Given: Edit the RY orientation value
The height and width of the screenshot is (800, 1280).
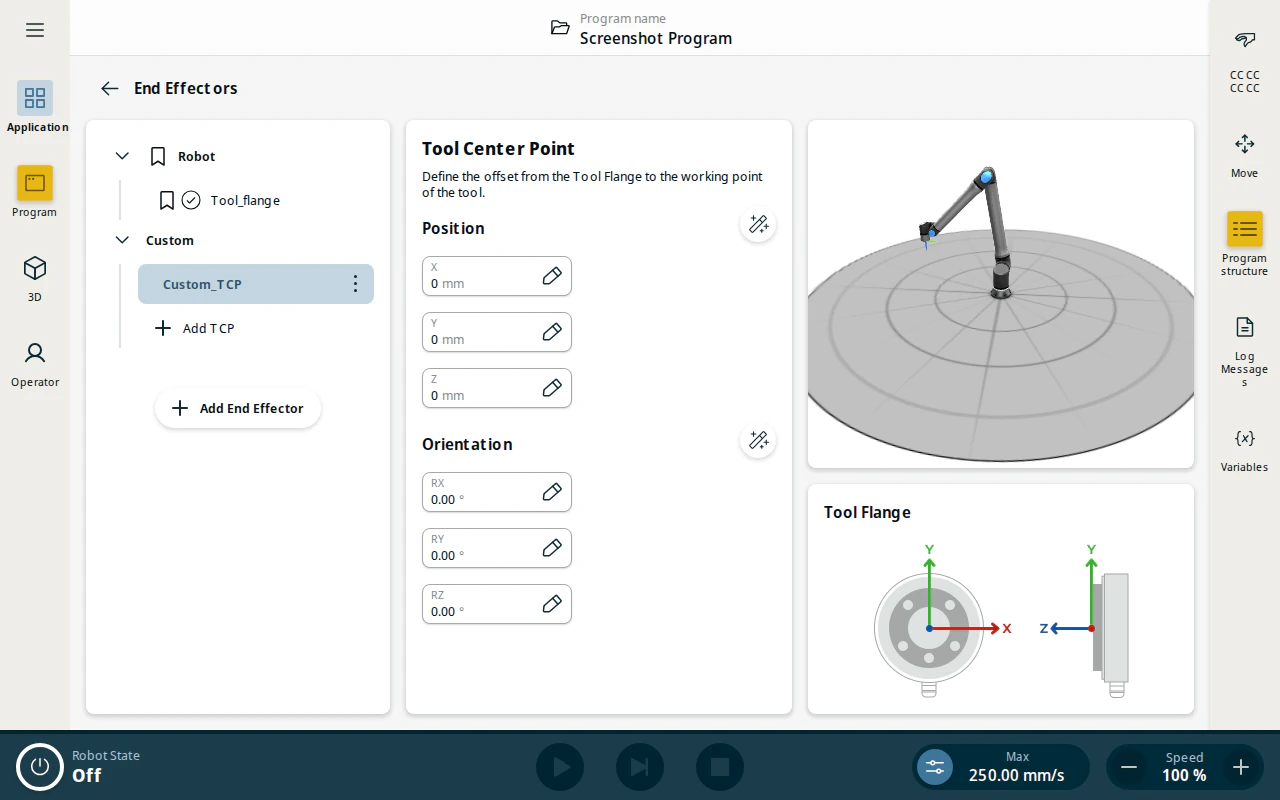Looking at the screenshot, I should (x=552, y=548).
